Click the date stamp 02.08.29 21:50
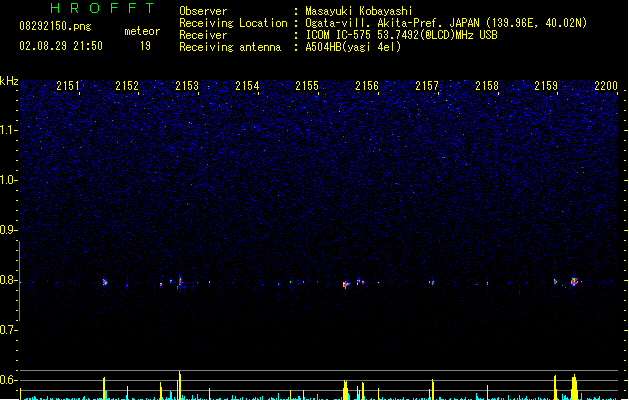The image size is (629, 400). pos(61,46)
